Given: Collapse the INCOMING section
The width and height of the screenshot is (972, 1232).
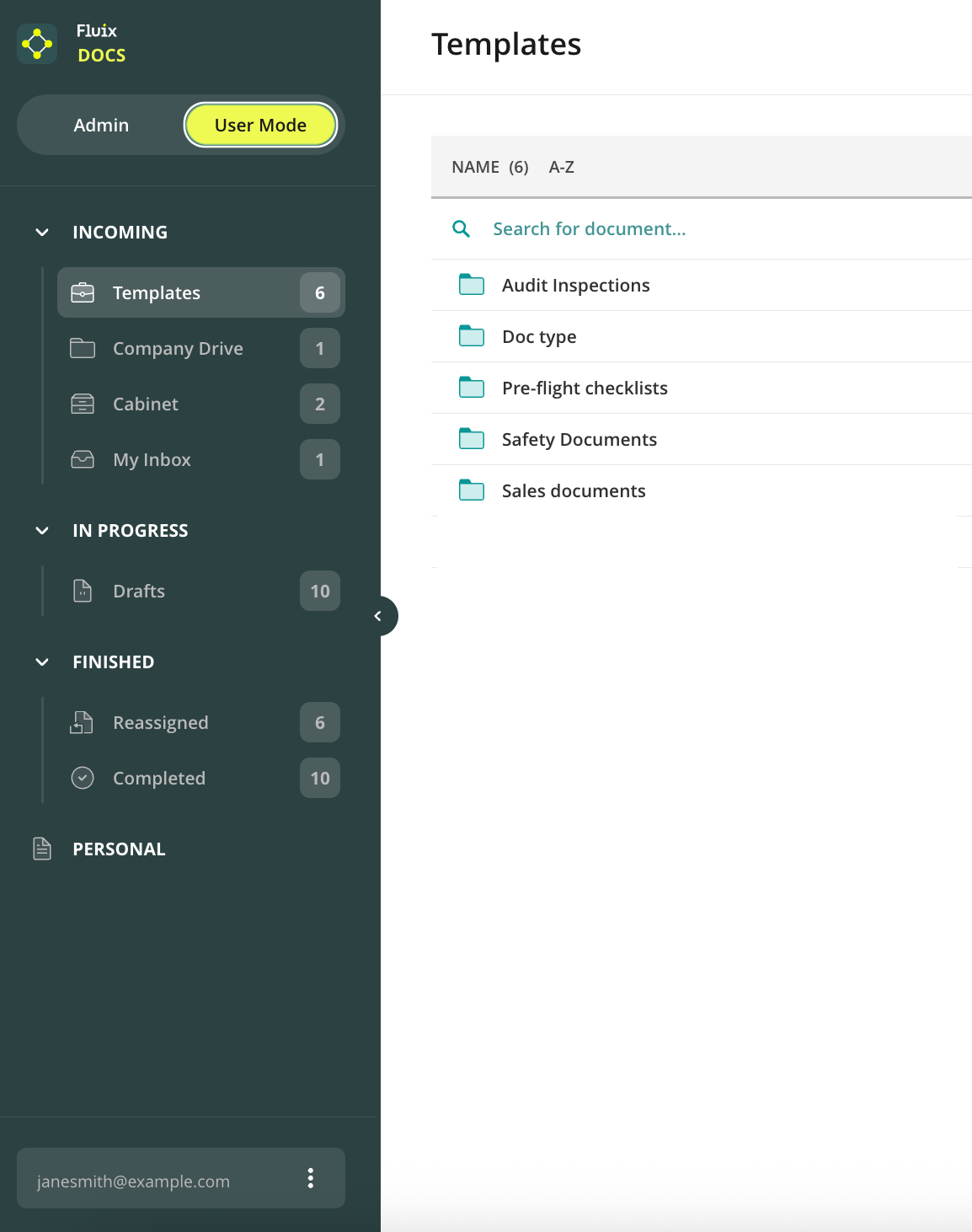Looking at the screenshot, I should click(x=42, y=232).
